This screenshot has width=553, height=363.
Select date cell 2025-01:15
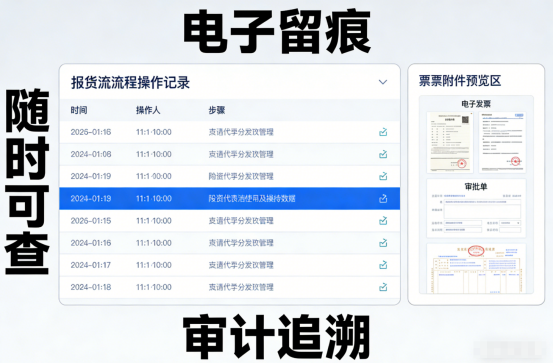tap(91, 221)
